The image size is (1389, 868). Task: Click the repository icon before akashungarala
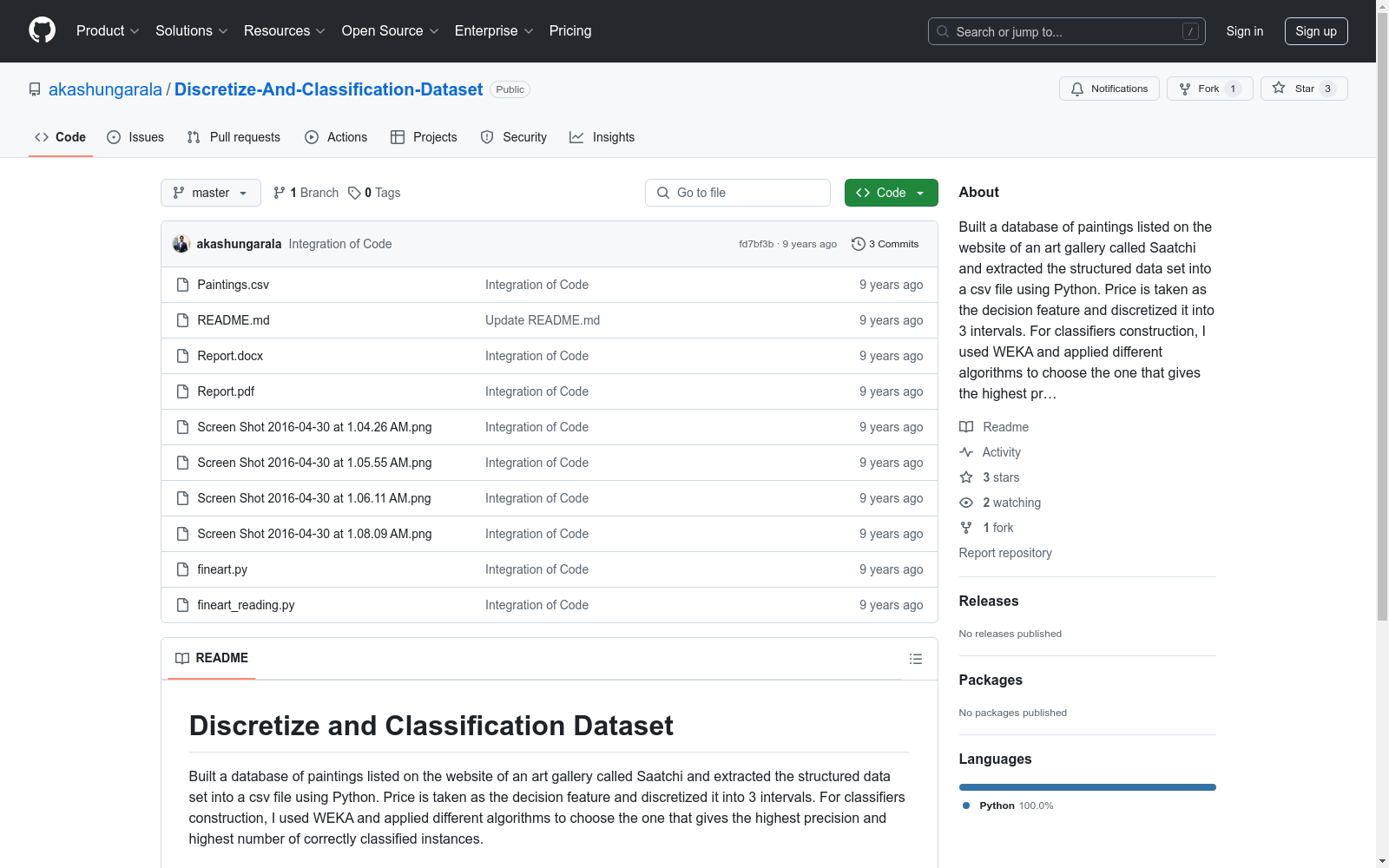point(35,89)
